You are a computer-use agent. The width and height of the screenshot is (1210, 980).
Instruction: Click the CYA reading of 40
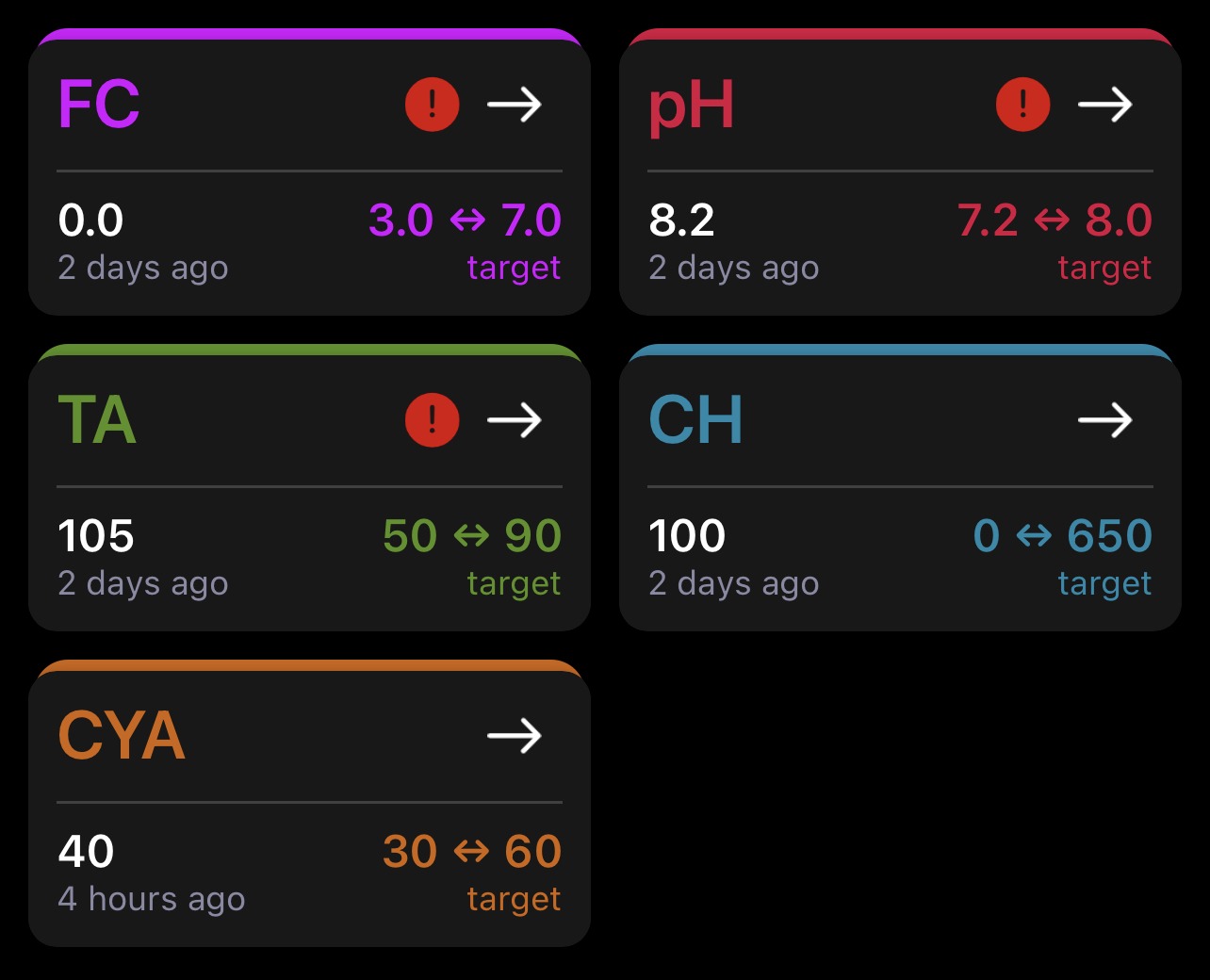tap(86, 852)
